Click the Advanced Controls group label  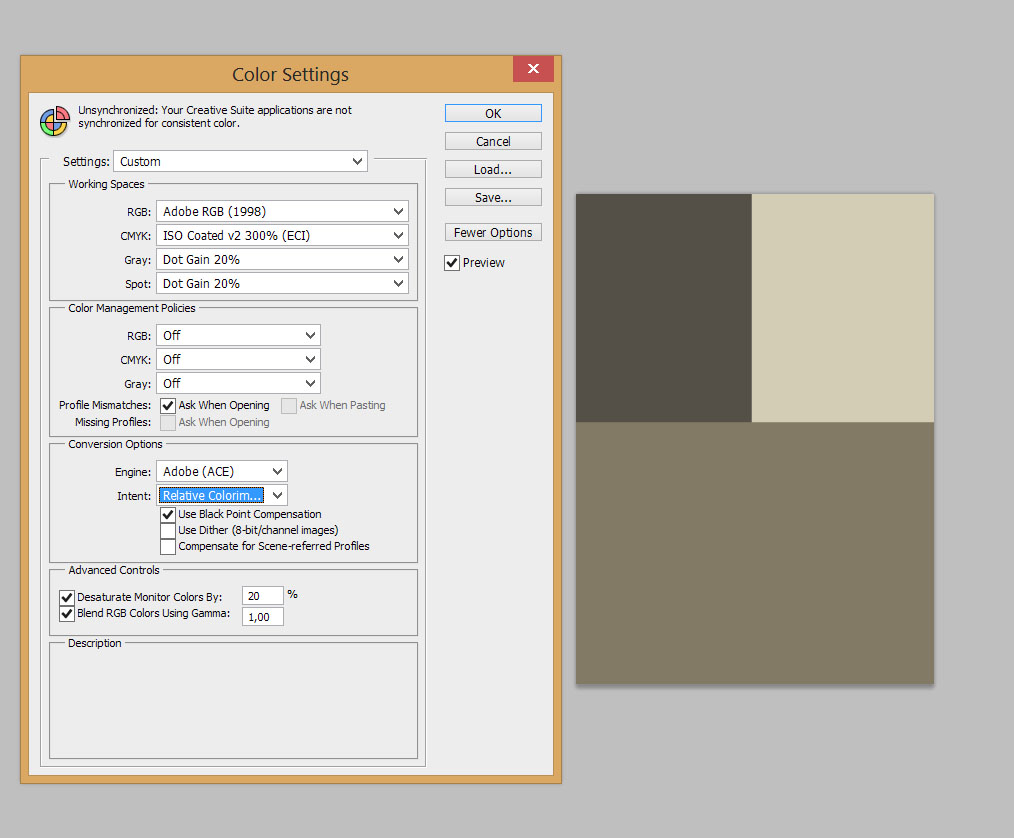click(x=114, y=570)
